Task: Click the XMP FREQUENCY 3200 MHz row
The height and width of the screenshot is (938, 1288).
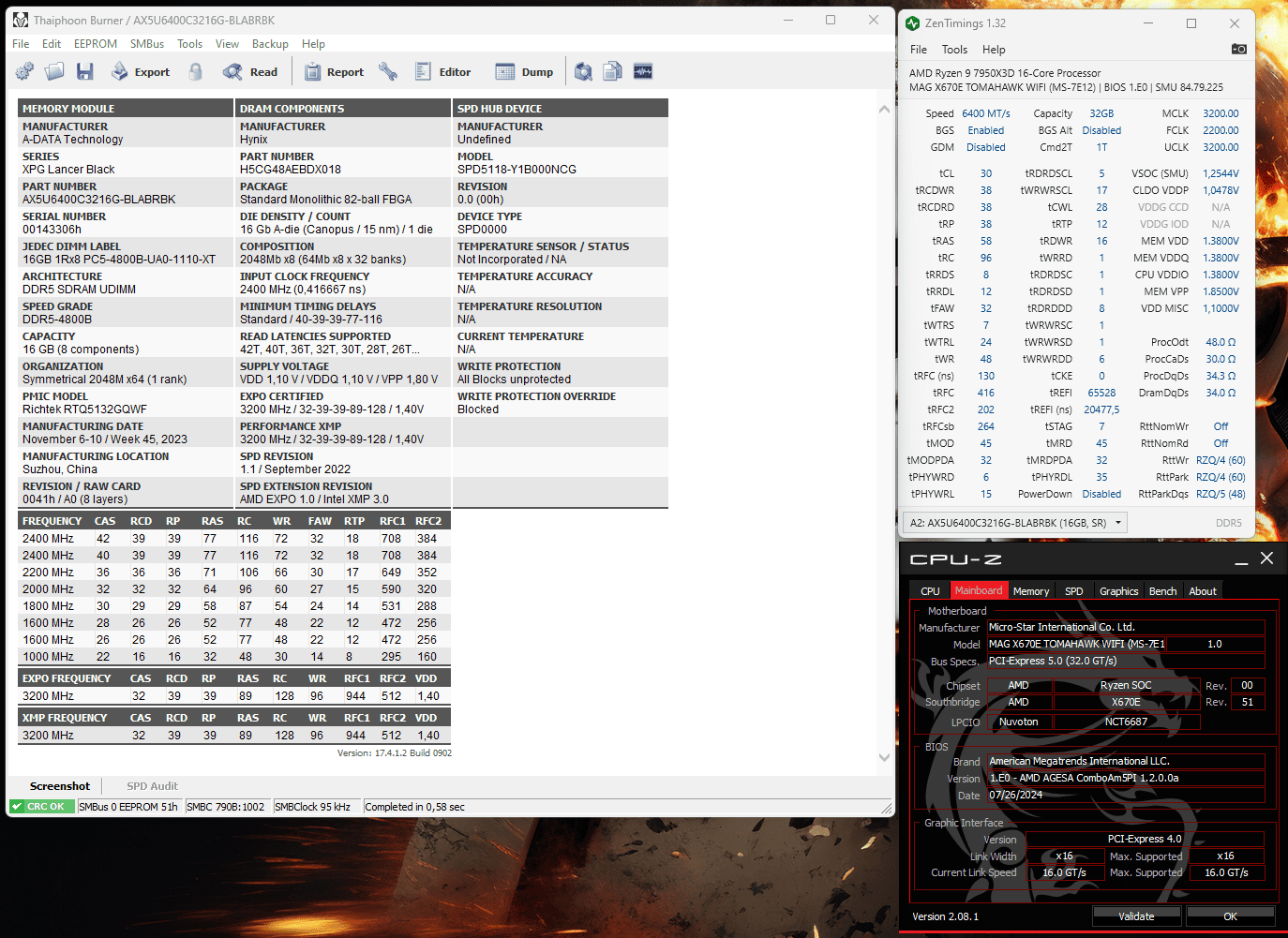Action: (x=234, y=736)
